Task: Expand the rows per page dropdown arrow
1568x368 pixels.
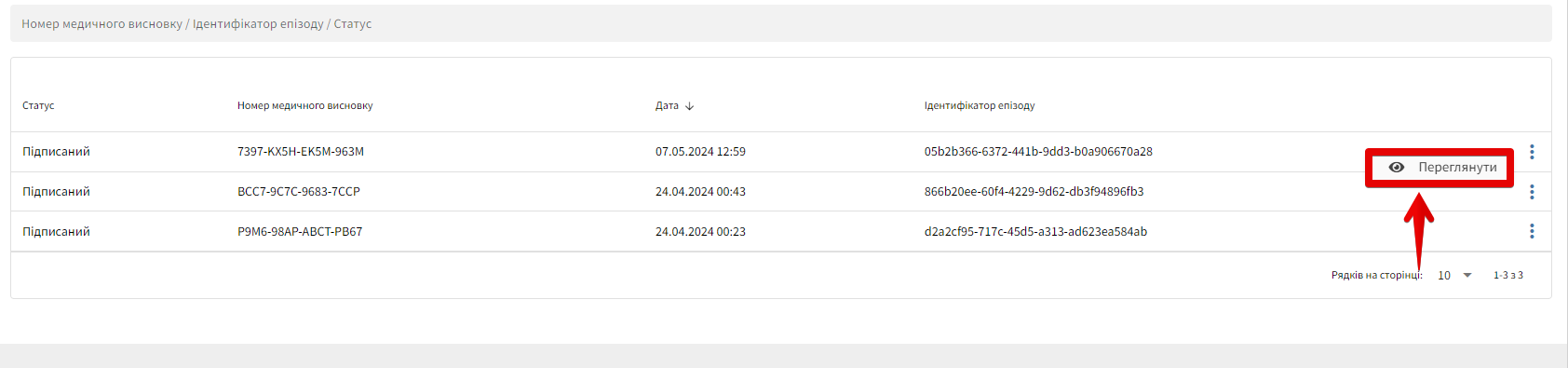Action: click(1467, 276)
